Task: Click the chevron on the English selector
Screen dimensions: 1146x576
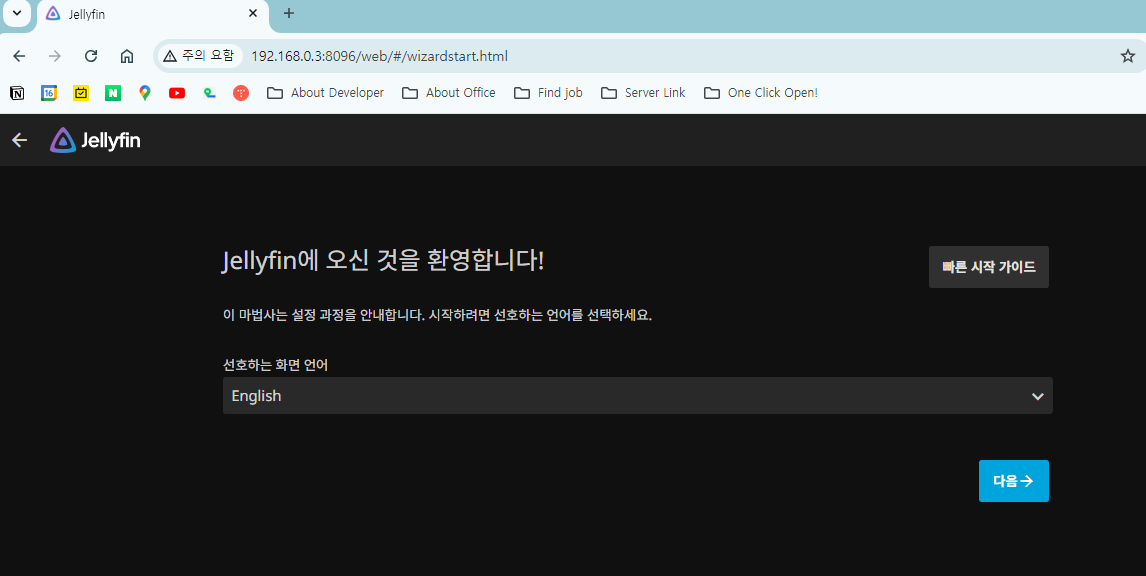Action: [x=1037, y=396]
